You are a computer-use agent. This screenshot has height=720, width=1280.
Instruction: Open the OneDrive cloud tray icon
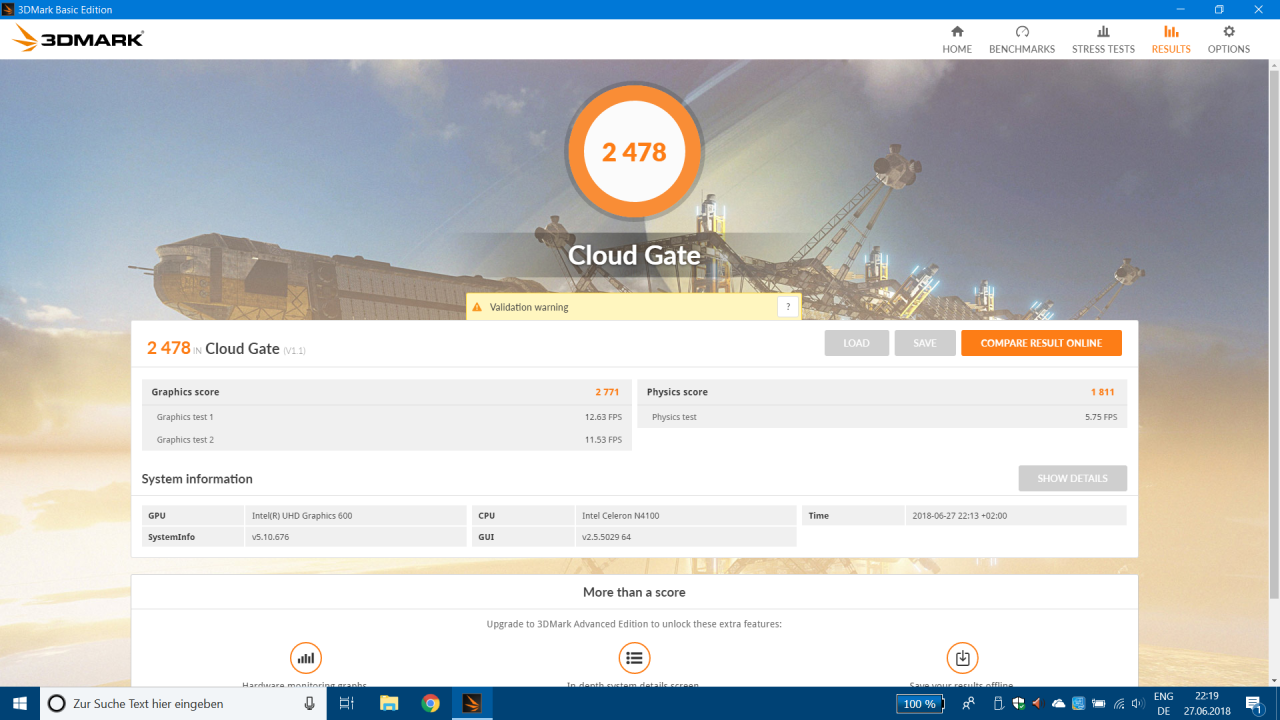click(1058, 704)
